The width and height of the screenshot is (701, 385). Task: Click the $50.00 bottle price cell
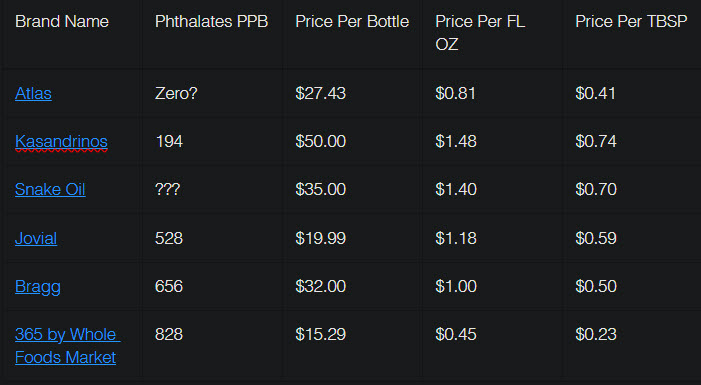321,142
